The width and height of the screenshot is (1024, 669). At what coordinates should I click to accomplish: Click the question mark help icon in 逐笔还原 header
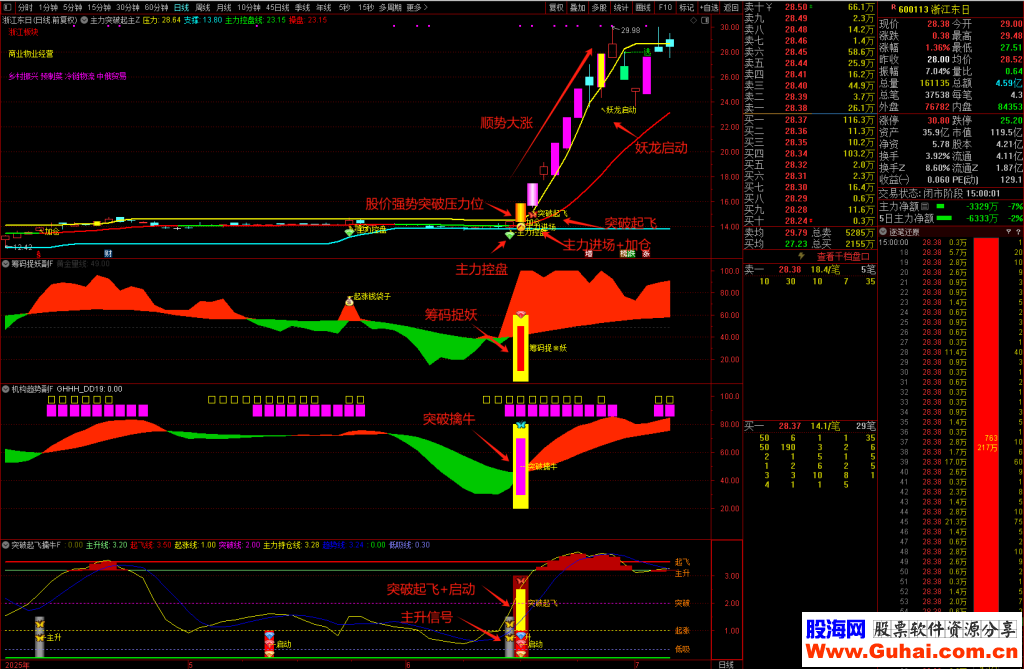(1018, 232)
